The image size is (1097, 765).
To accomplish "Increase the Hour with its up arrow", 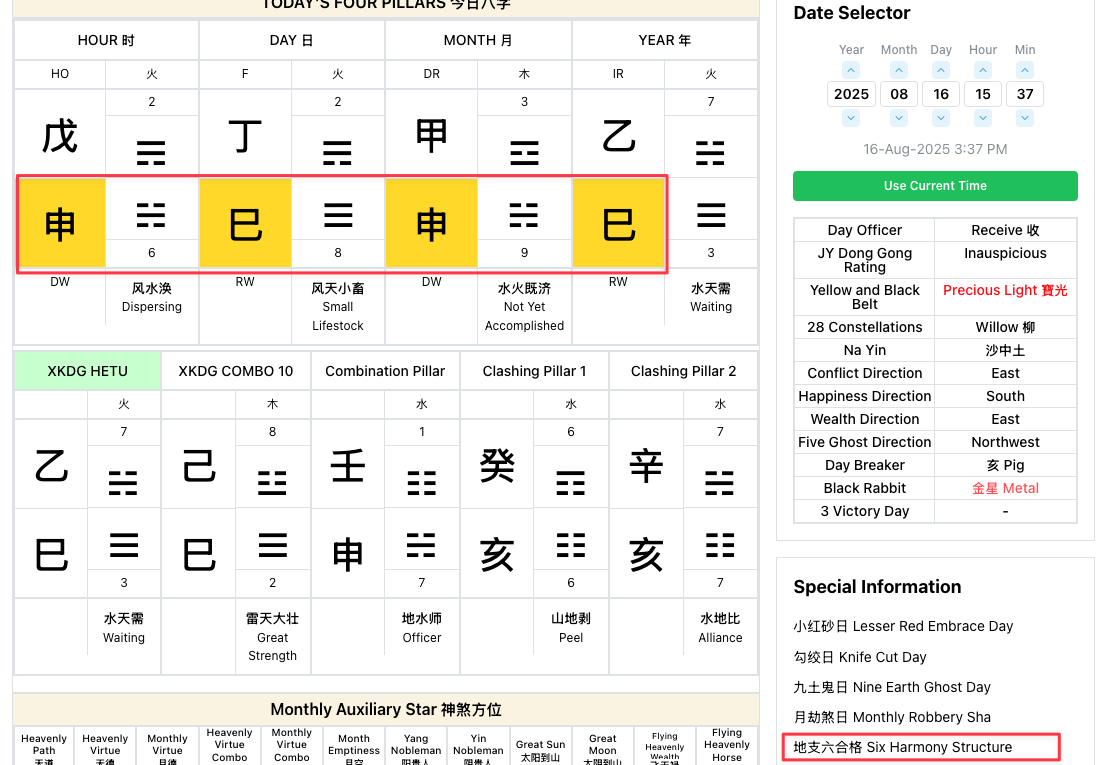I will (983, 70).
